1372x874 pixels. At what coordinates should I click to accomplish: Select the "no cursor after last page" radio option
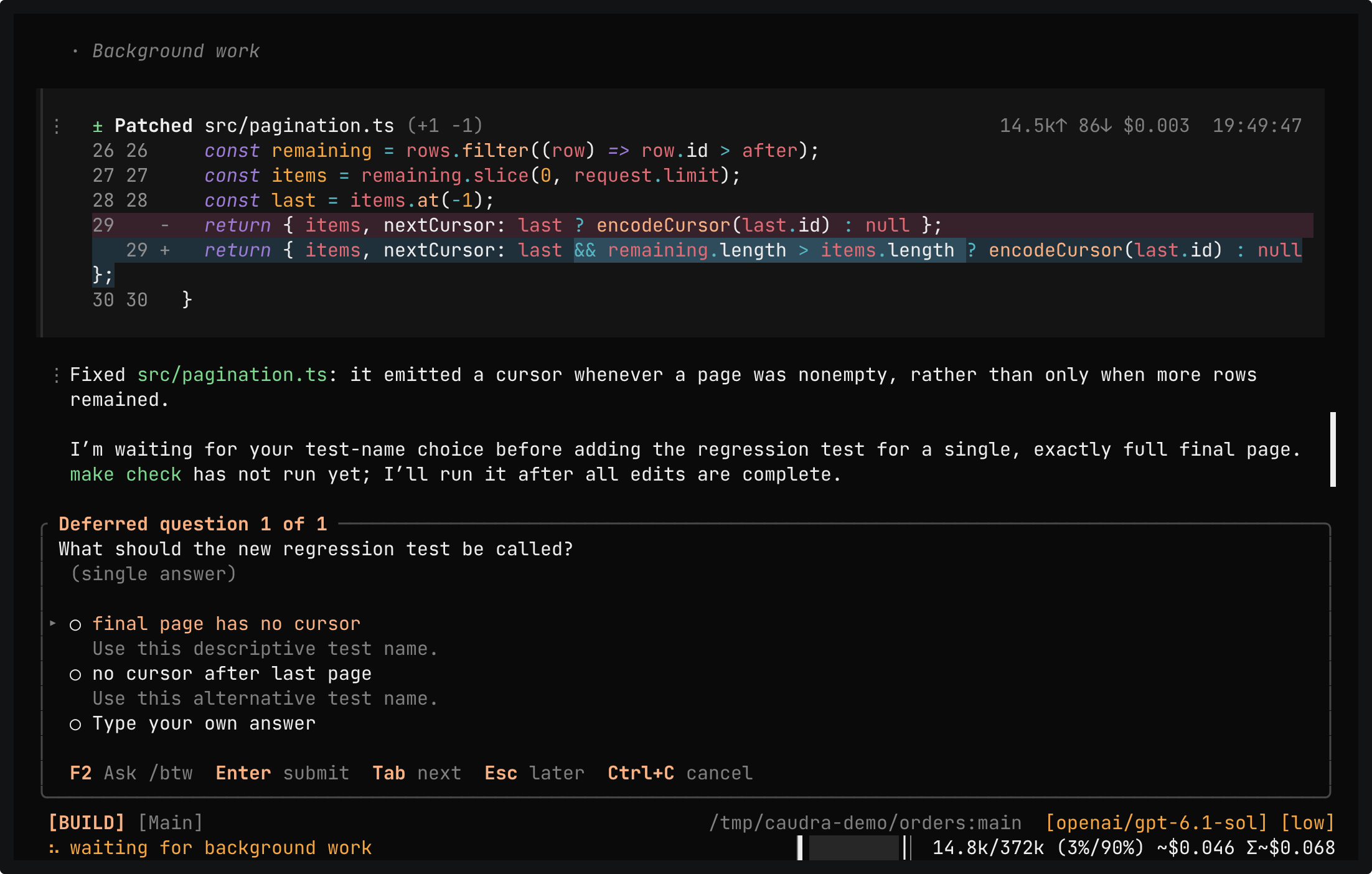click(75, 674)
